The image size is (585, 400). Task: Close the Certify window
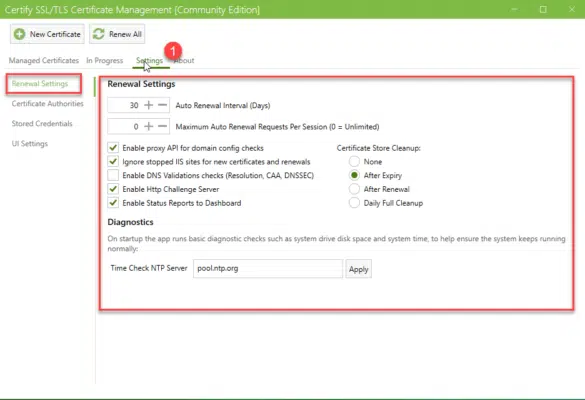pyautogui.click(x=572, y=9)
